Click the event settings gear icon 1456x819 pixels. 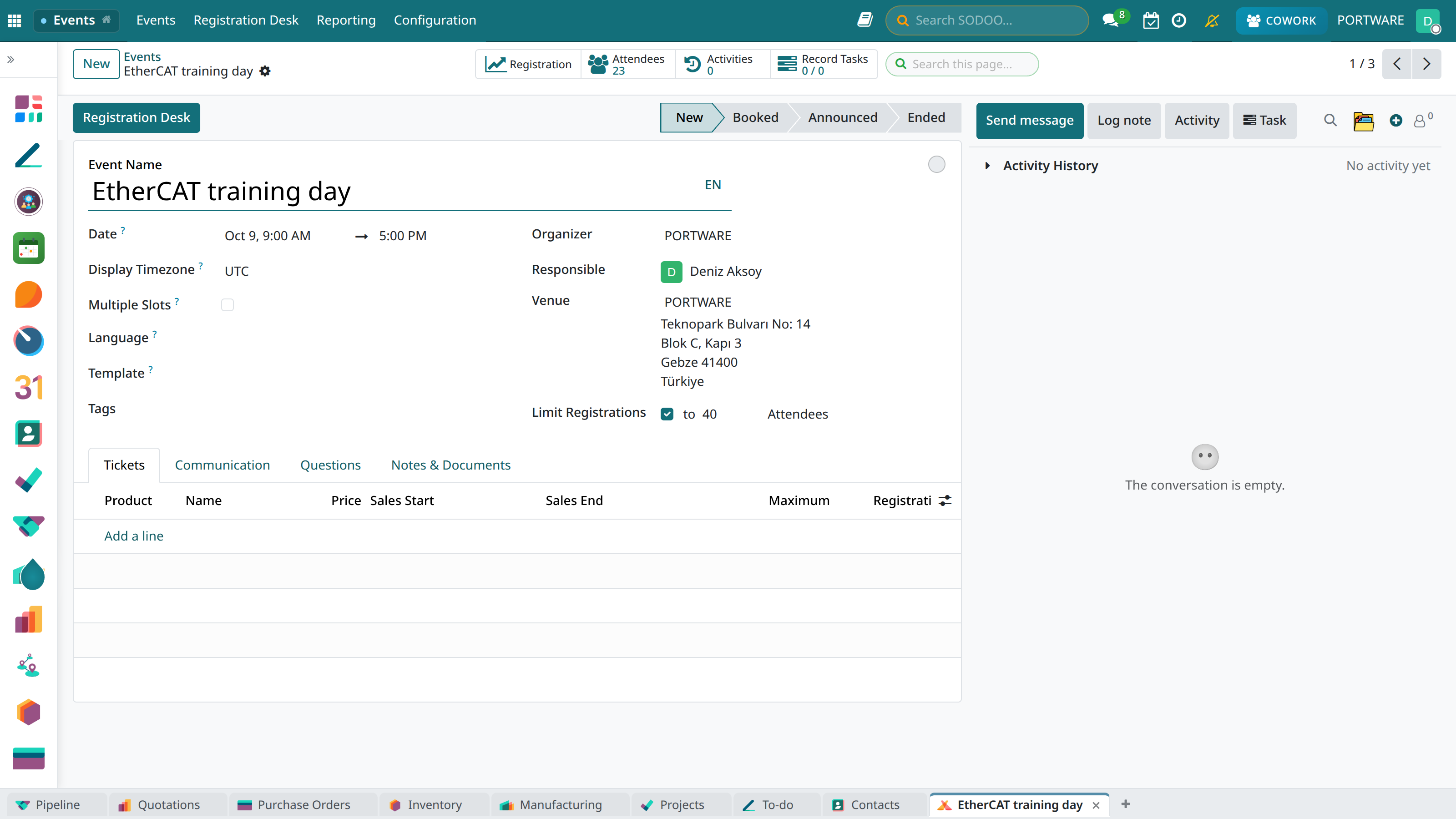tap(265, 71)
